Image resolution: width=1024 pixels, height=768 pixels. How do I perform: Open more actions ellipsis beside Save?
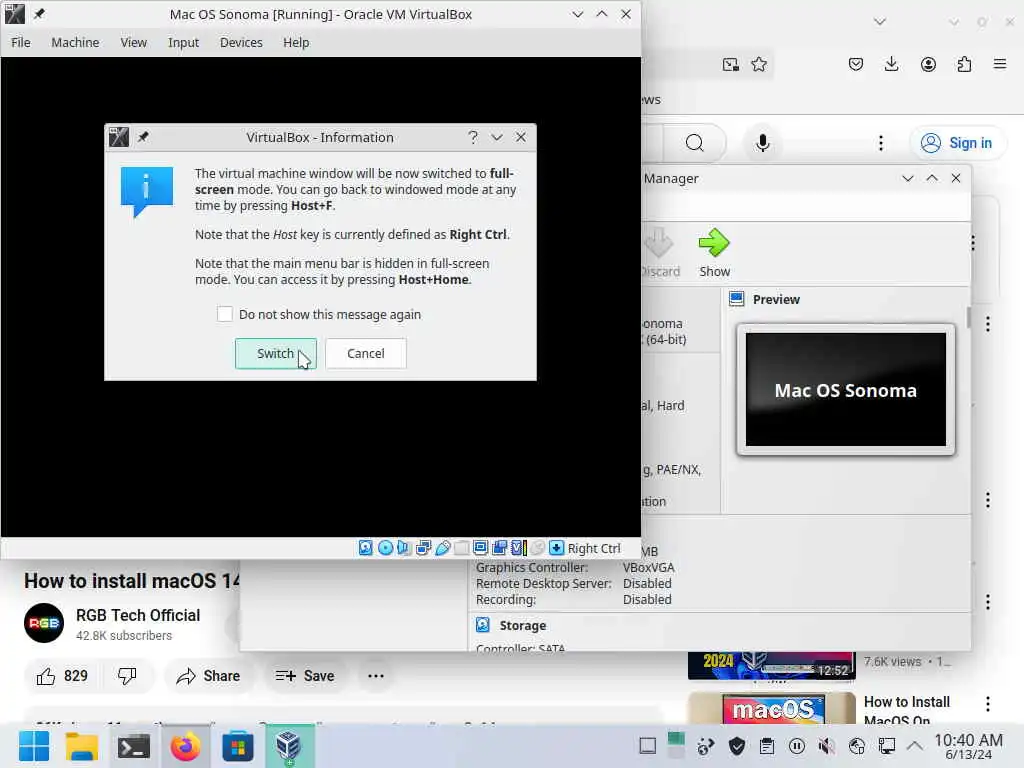click(x=376, y=676)
